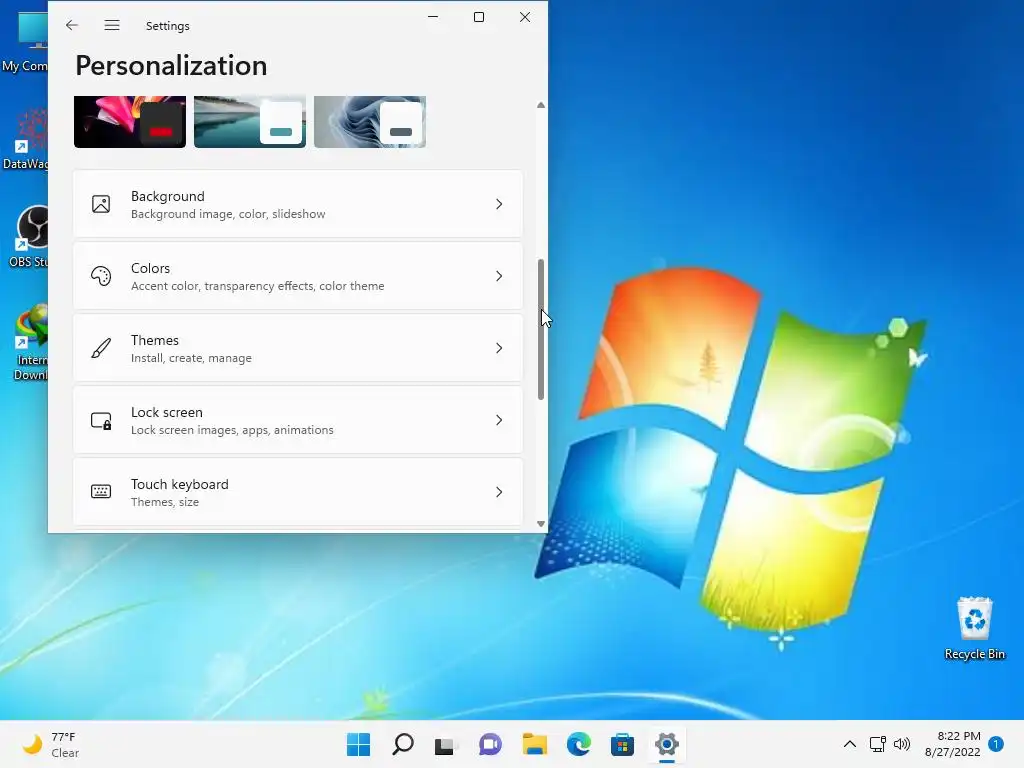Open File Explorer from the taskbar
The height and width of the screenshot is (768, 1024).
(x=534, y=744)
